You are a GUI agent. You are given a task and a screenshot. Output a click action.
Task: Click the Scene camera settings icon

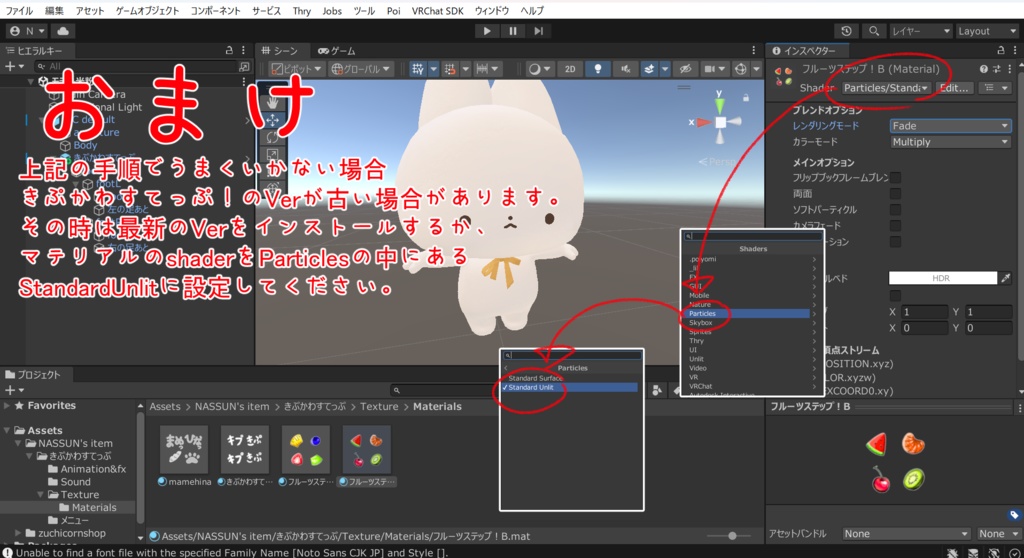click(x=710, y=69)
